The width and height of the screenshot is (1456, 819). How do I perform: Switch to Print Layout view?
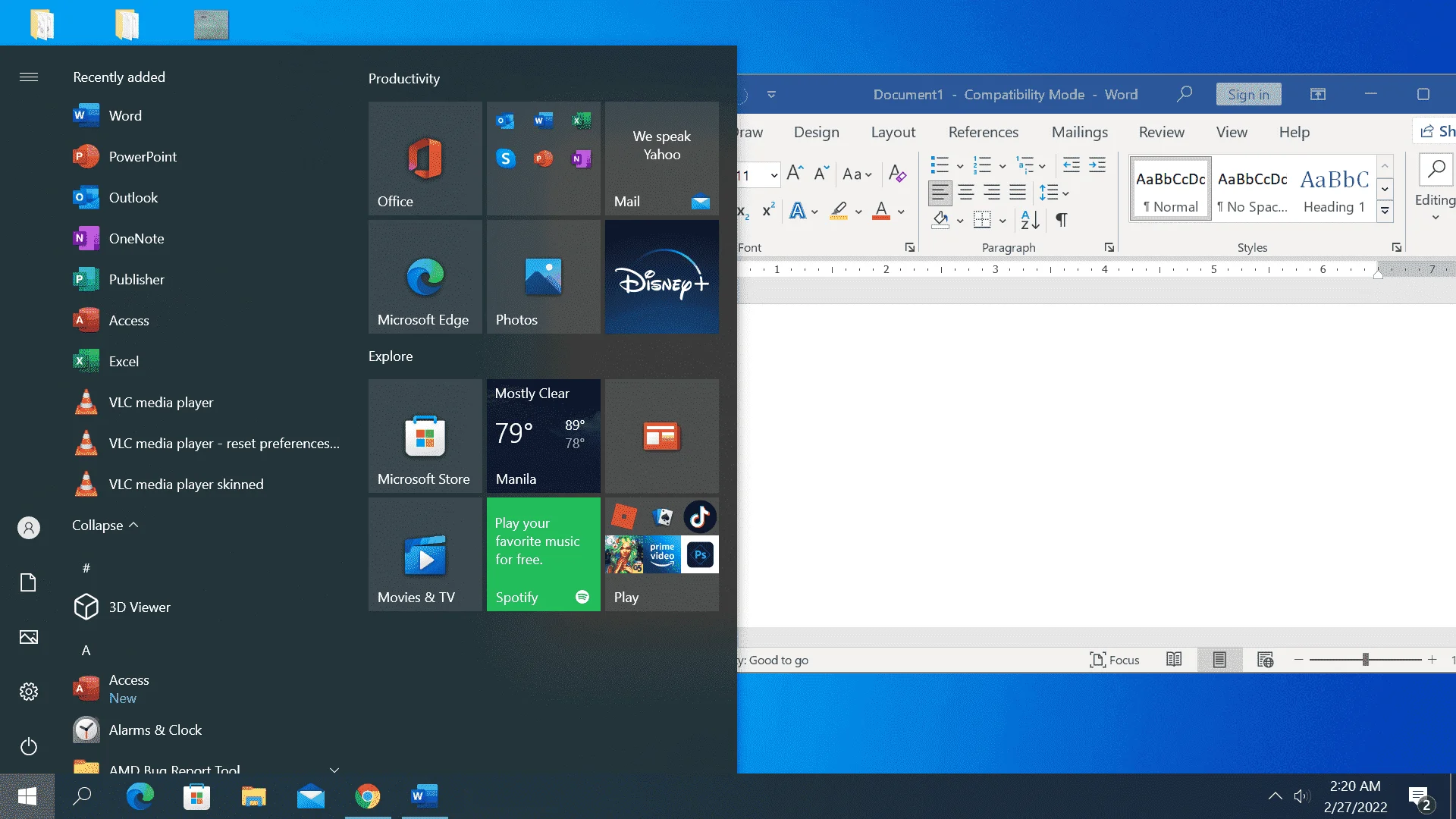coord(1219,660)
